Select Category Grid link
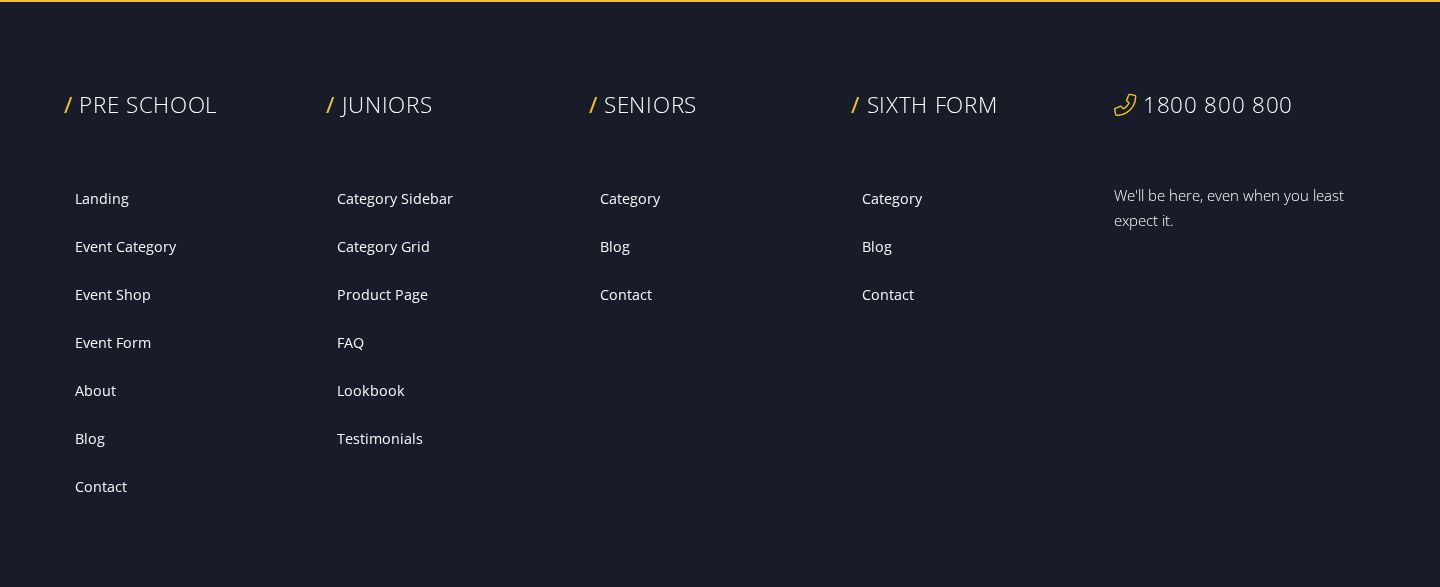This screenshot has width=1440, height=587. pyautogui.click(x=383, y=247)
